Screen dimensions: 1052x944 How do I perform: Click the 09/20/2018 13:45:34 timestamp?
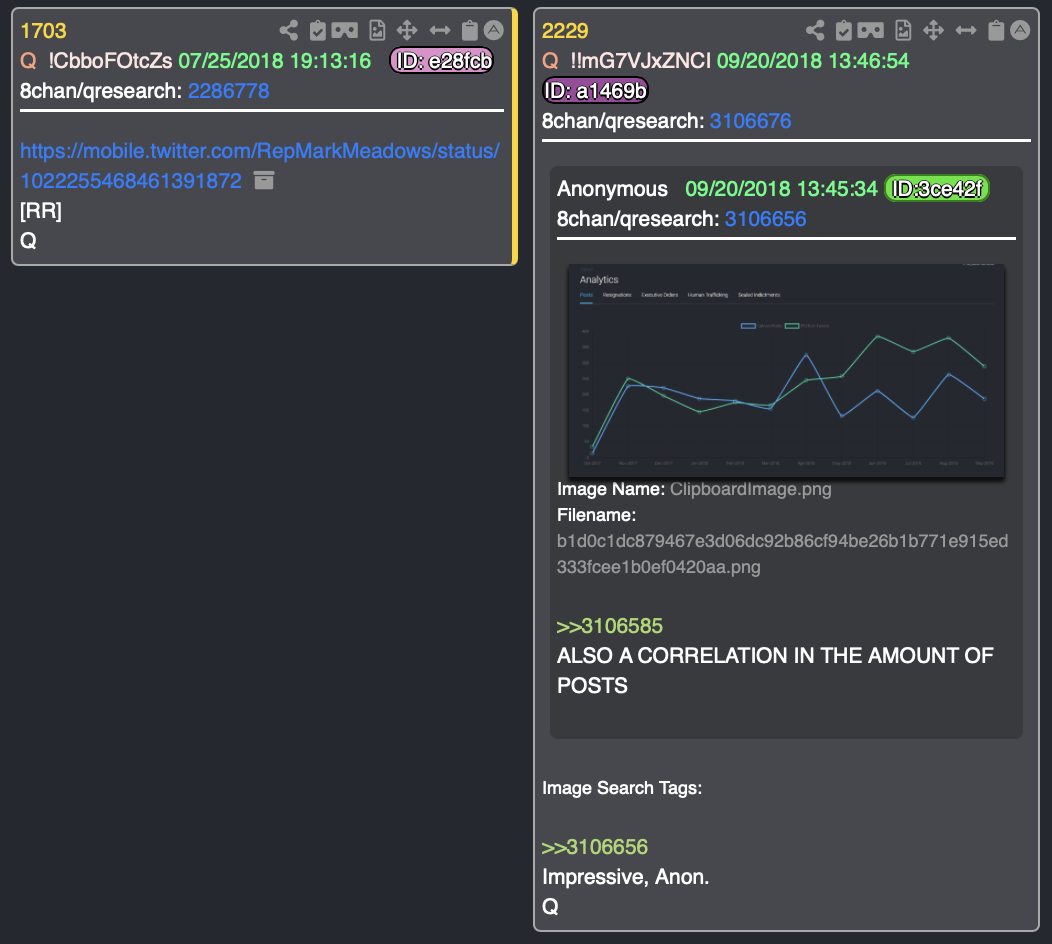click(x=781, y=189)
